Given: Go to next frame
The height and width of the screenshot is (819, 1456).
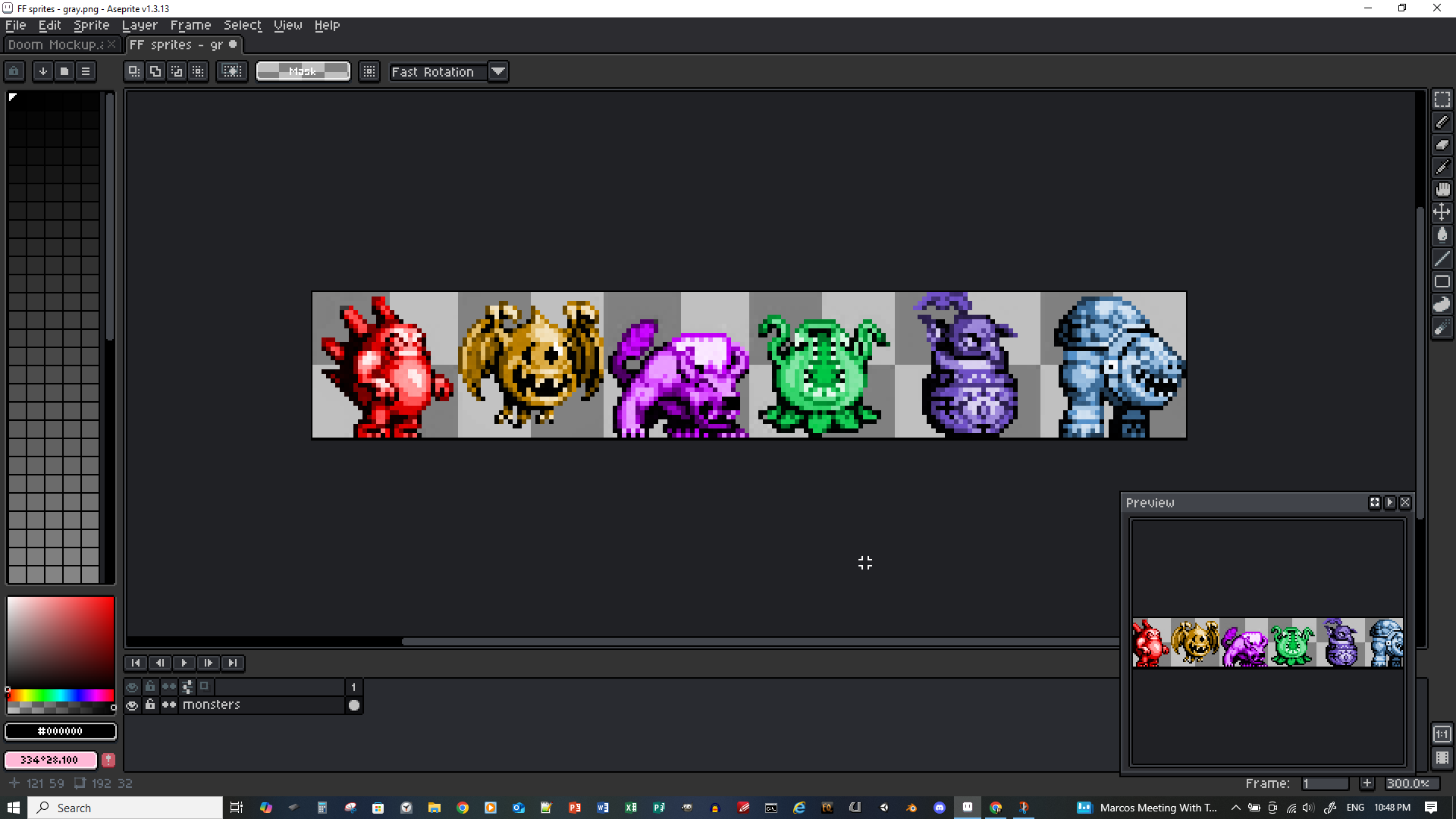Looking at the screenshot, I should click(209, 663).
